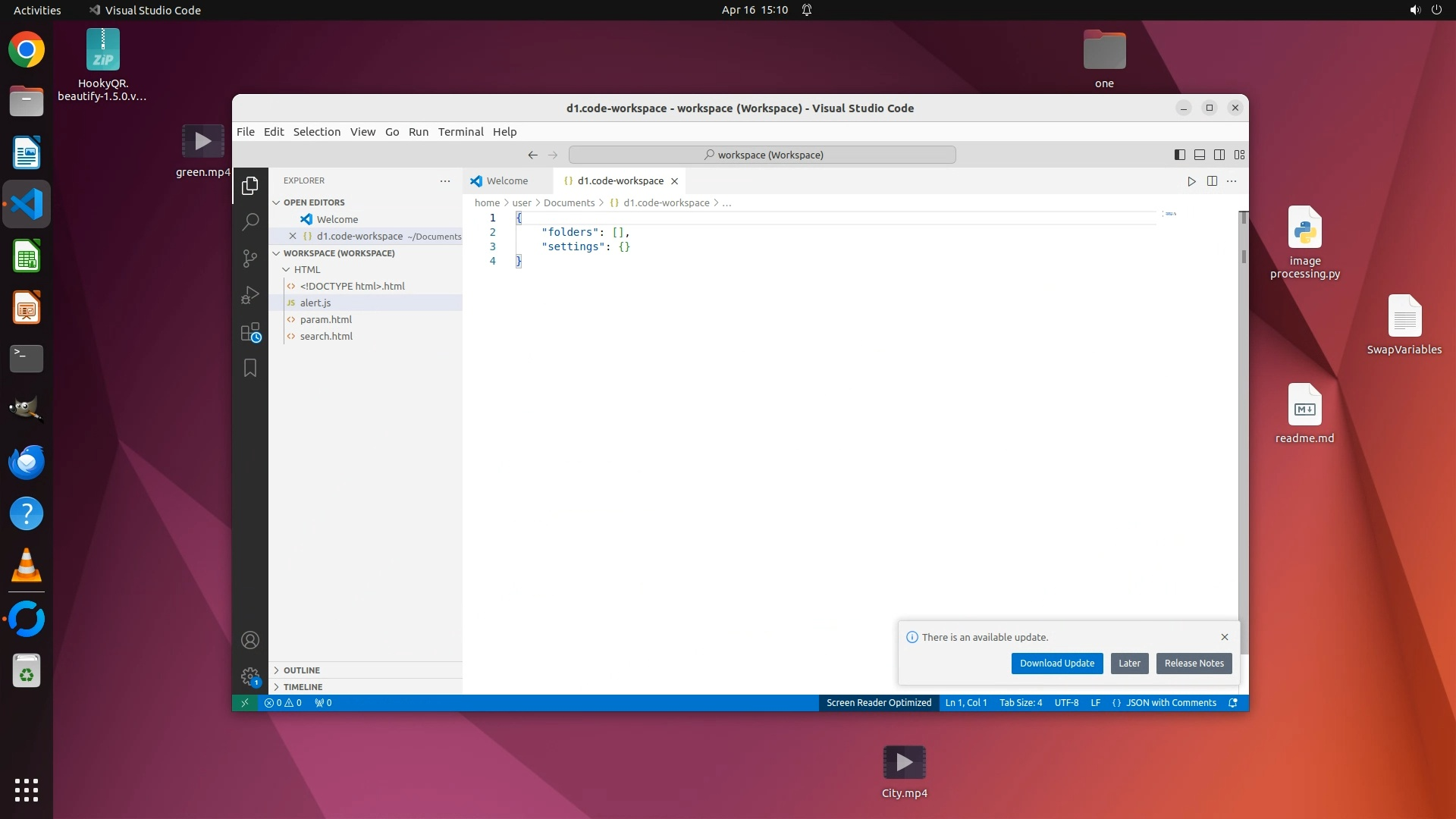The width and height of the screenshot is (1456, 819).
Task: Expand the Timeline section
Action: click(303, 687)
